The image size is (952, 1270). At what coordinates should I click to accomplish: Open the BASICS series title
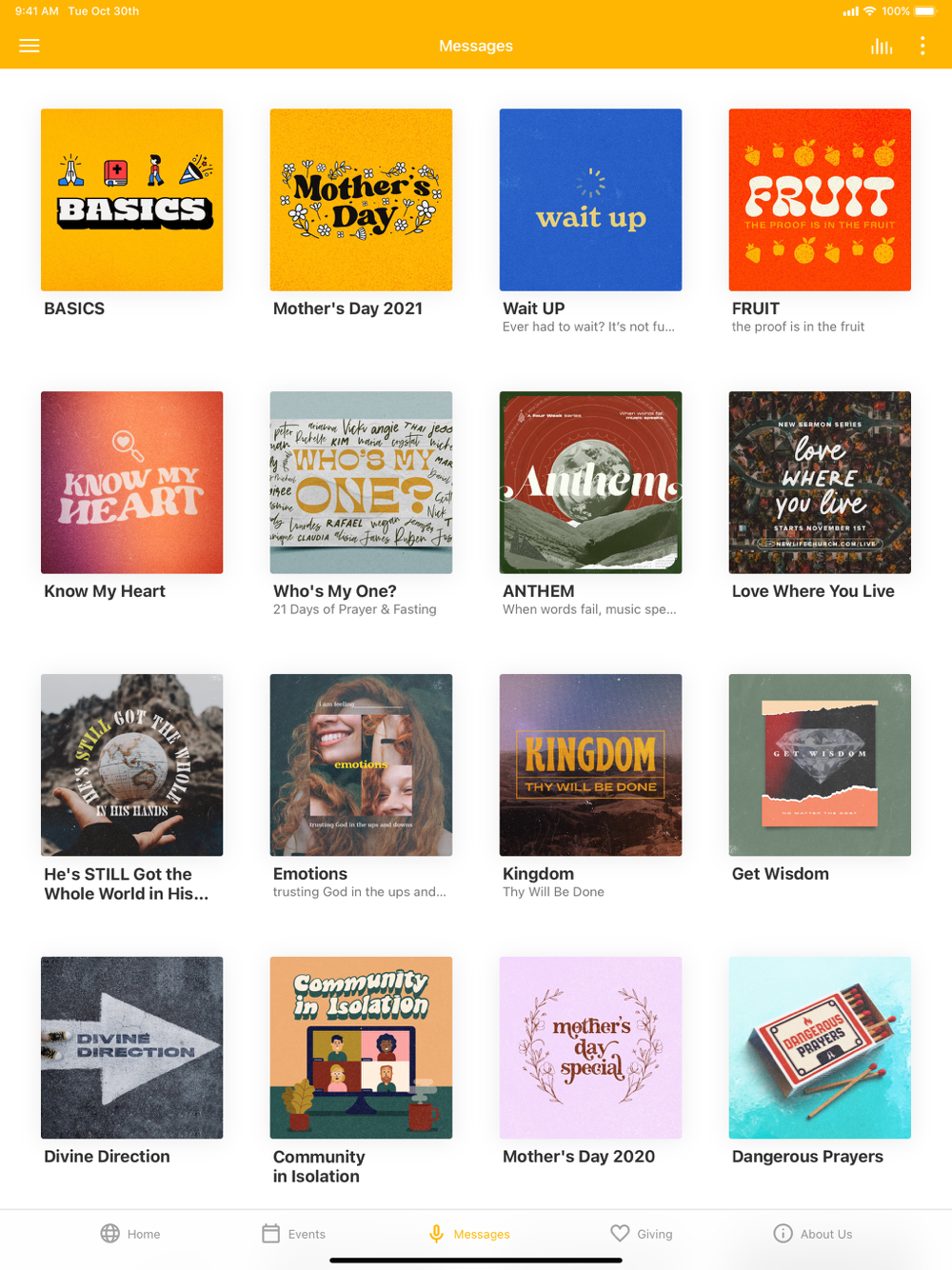74,308
